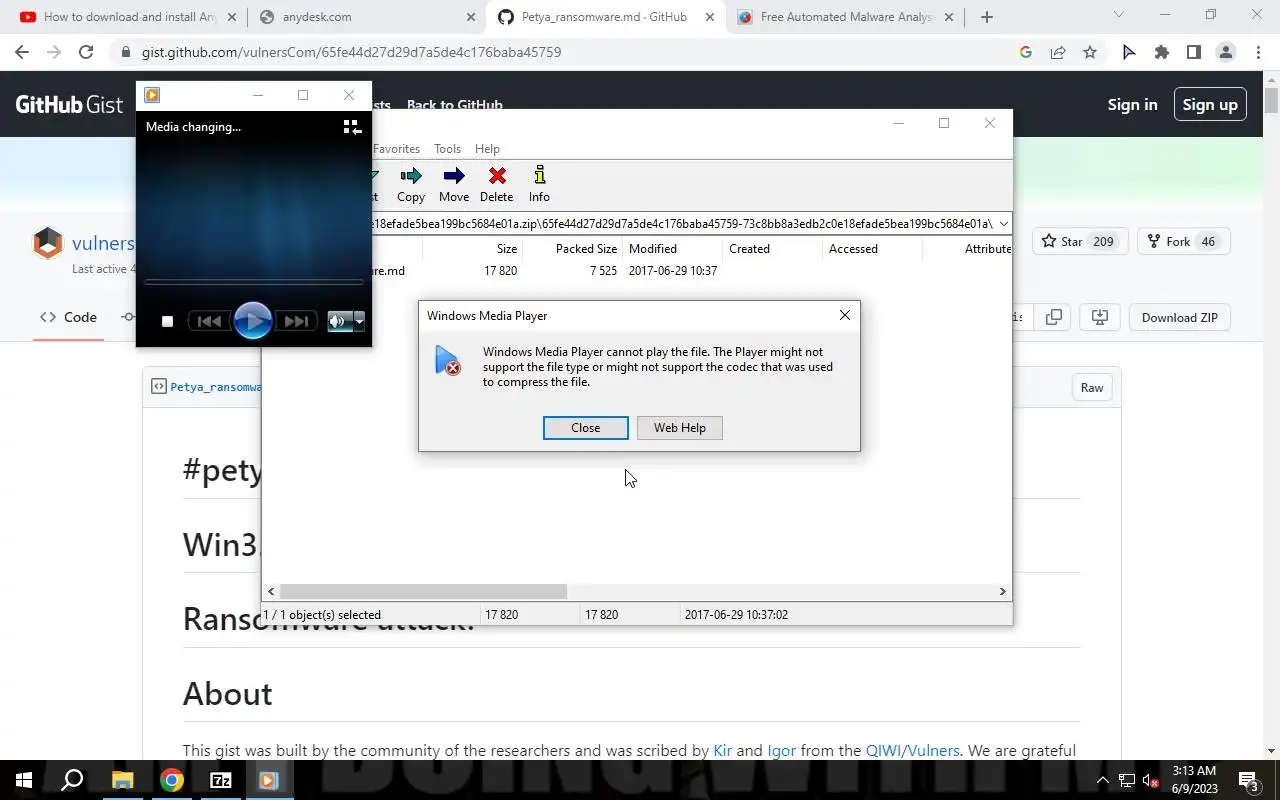Follow the Kir author link

click(x=722, y=750)
